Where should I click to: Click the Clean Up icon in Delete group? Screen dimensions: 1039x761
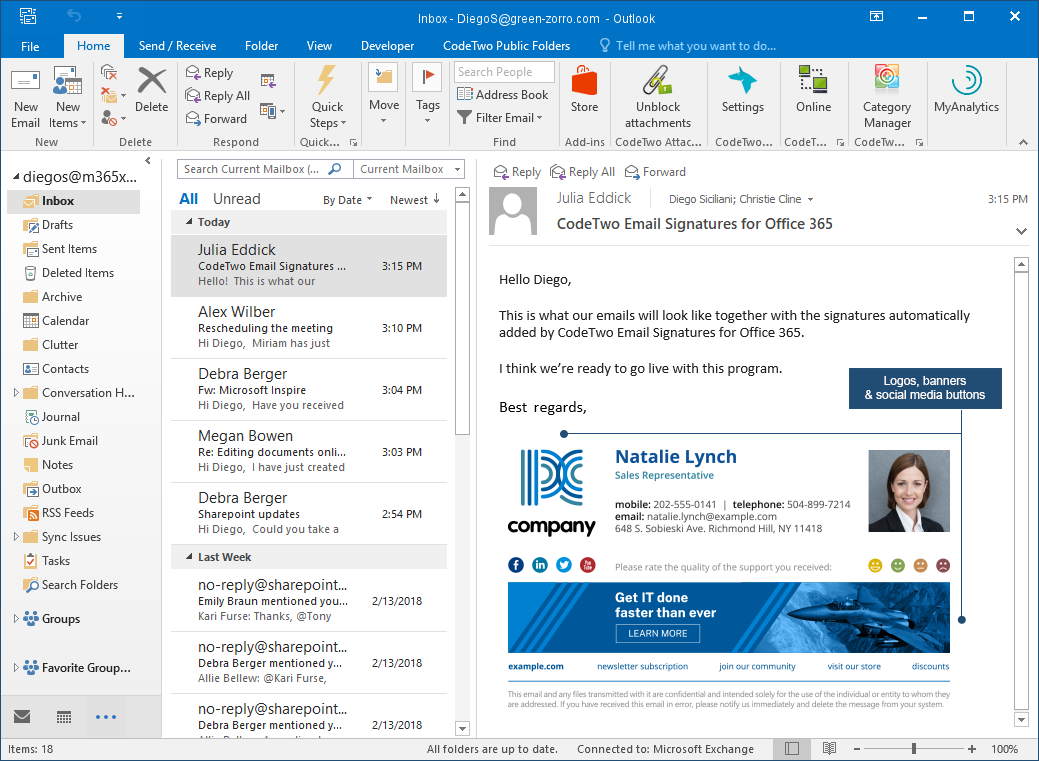[109, 95]
